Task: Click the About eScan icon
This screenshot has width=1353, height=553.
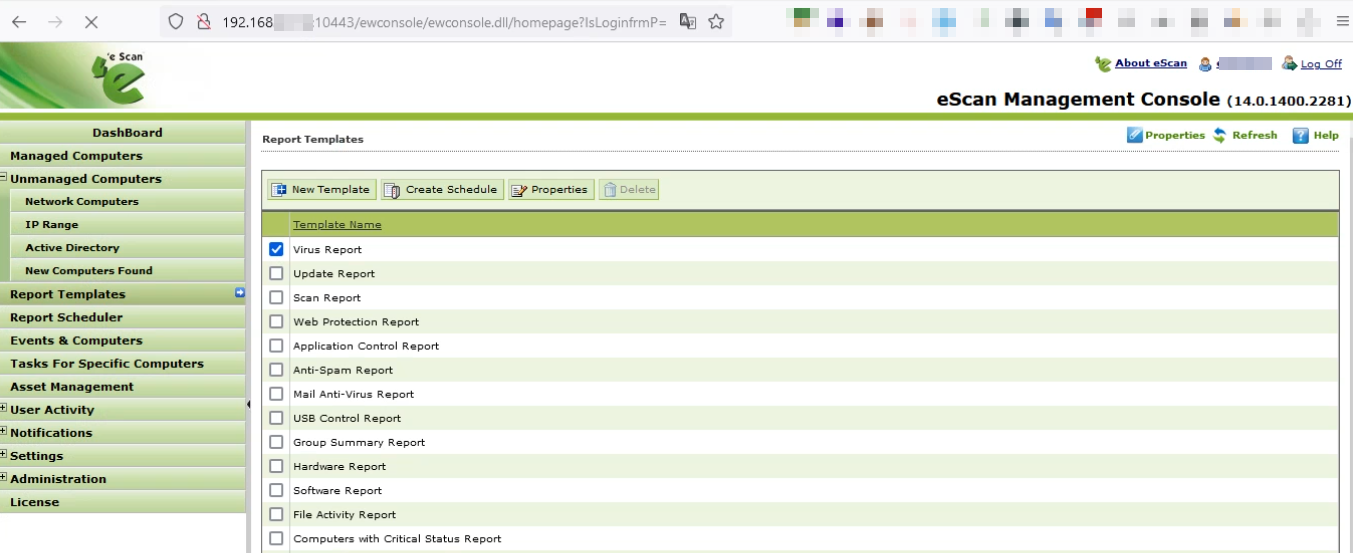Action: (x=1103, y=64)
